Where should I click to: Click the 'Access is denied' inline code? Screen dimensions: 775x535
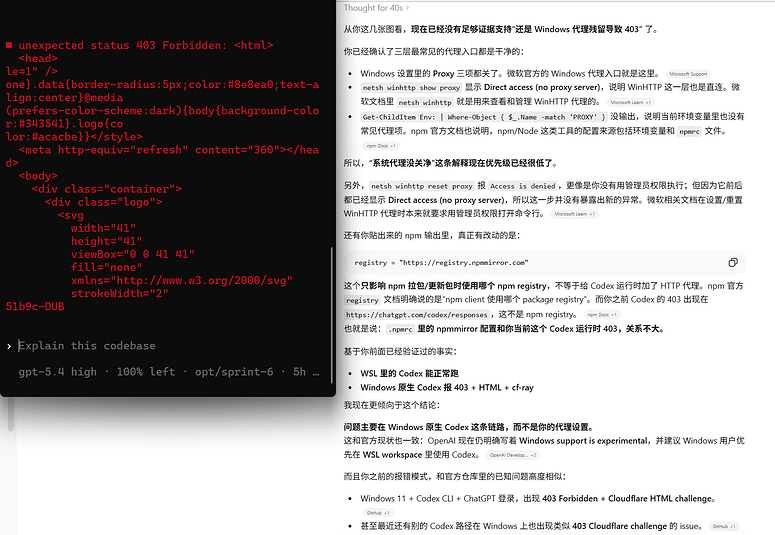click(522, 186)
